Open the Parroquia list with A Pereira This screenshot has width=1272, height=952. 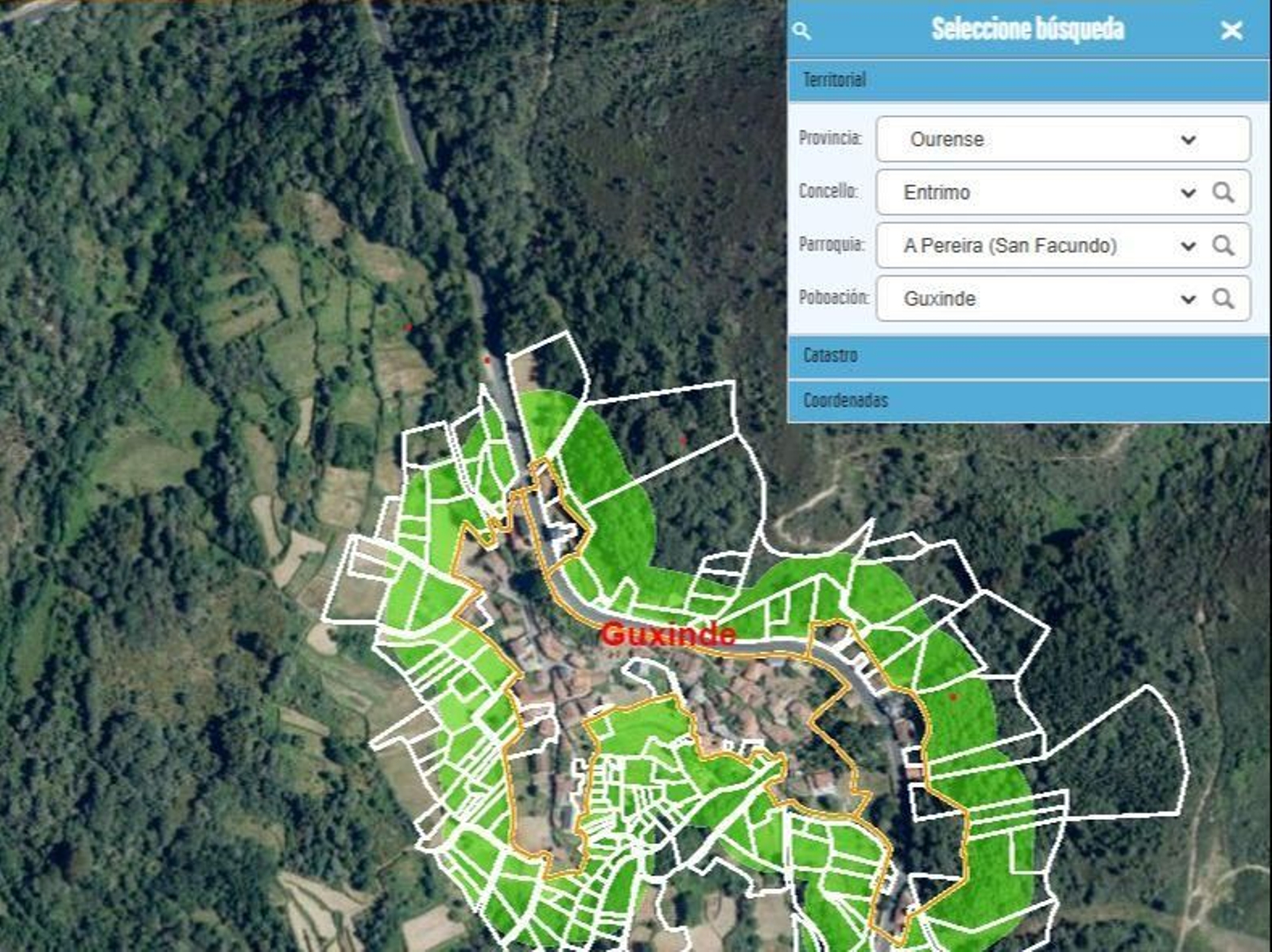coord(1188,246)
